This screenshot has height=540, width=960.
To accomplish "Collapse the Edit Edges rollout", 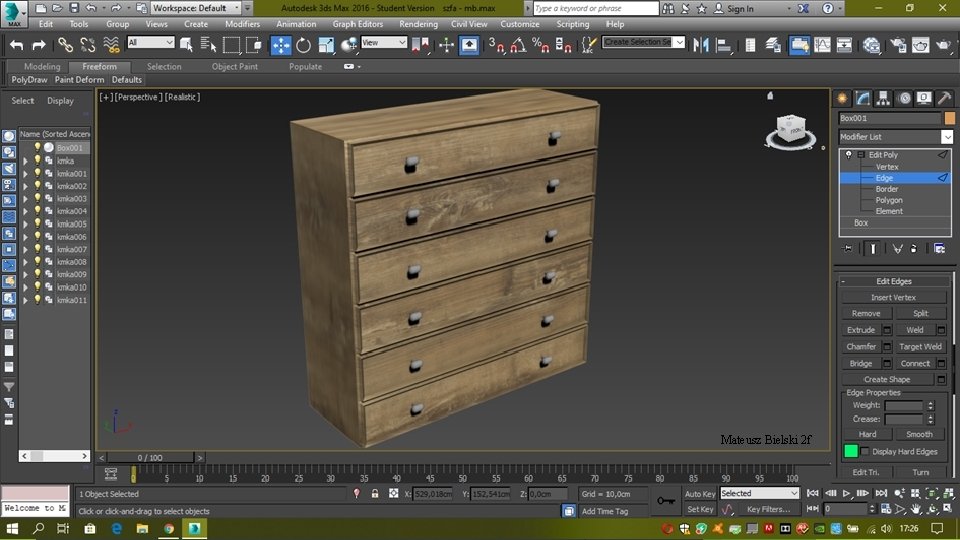I will [844, 281].
